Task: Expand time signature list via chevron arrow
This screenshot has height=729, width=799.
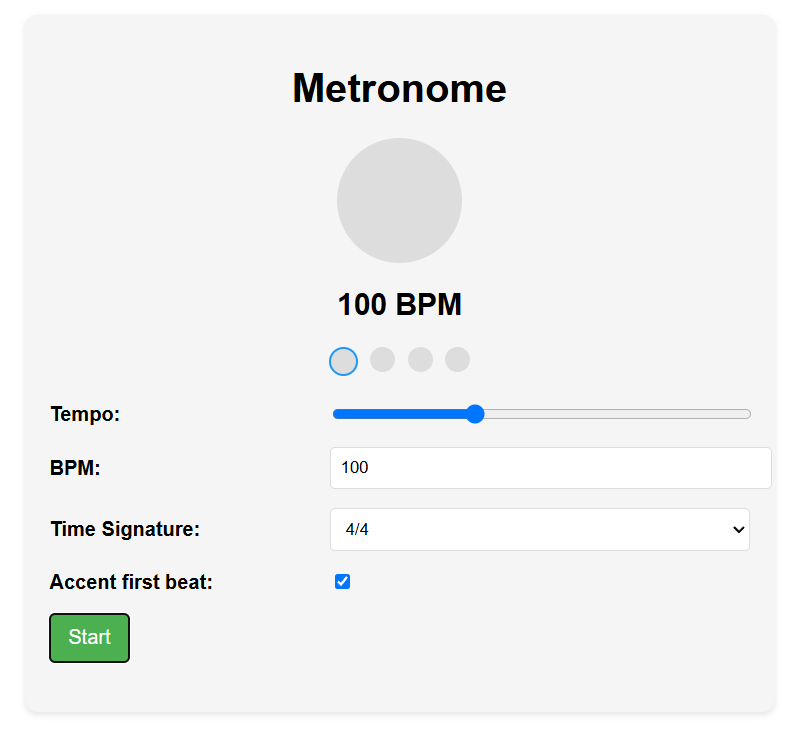Action: 738,530
